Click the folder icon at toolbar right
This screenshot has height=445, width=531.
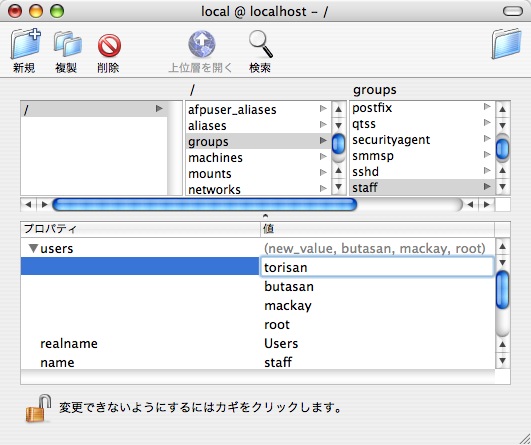tap(506, 44)
